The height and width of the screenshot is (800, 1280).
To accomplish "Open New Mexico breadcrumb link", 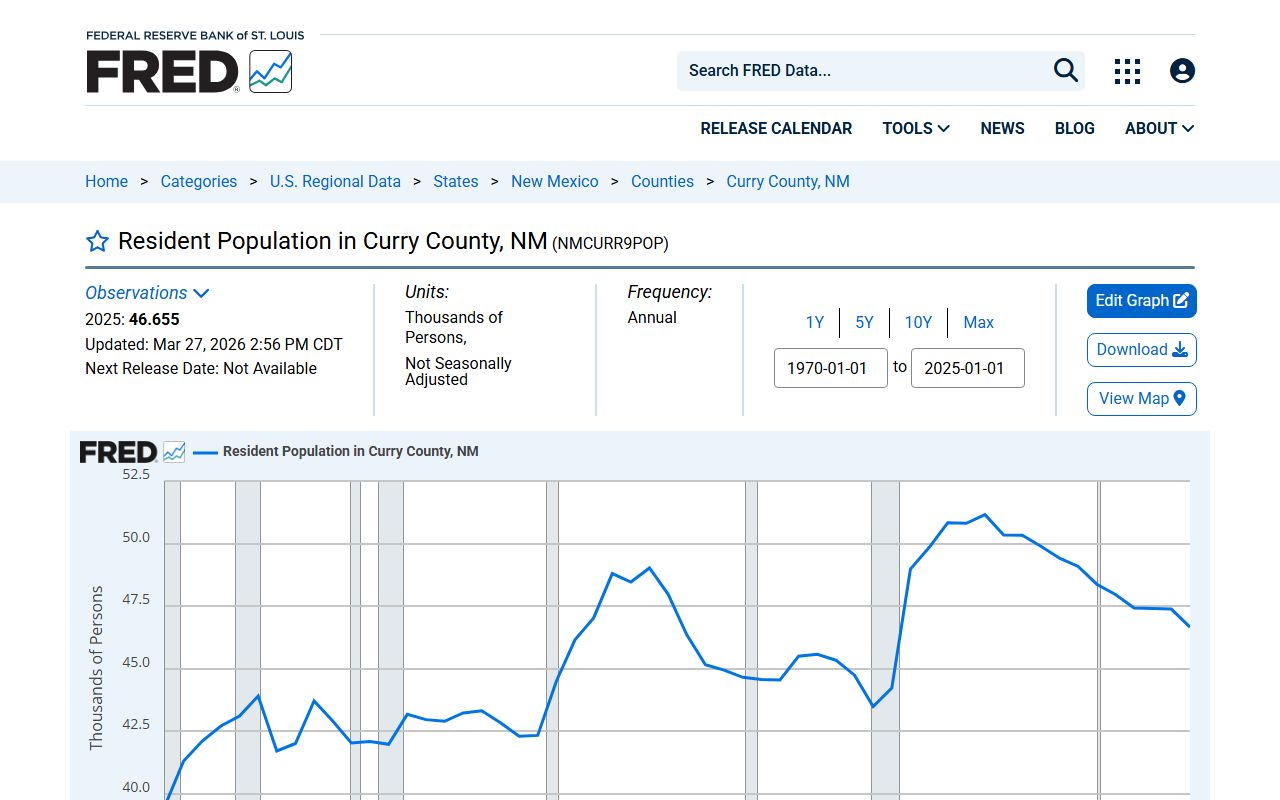I will click(x=555, y=181).
